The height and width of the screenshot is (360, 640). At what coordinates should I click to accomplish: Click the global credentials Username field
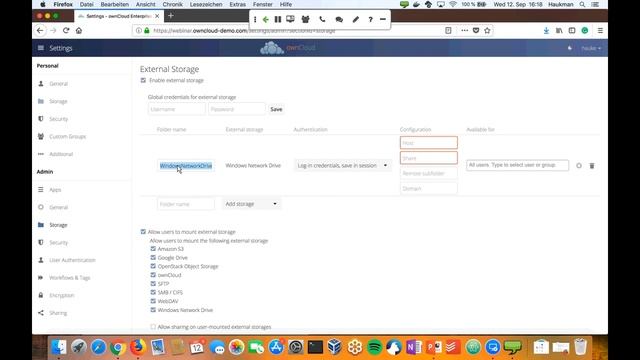pos(177,109)
